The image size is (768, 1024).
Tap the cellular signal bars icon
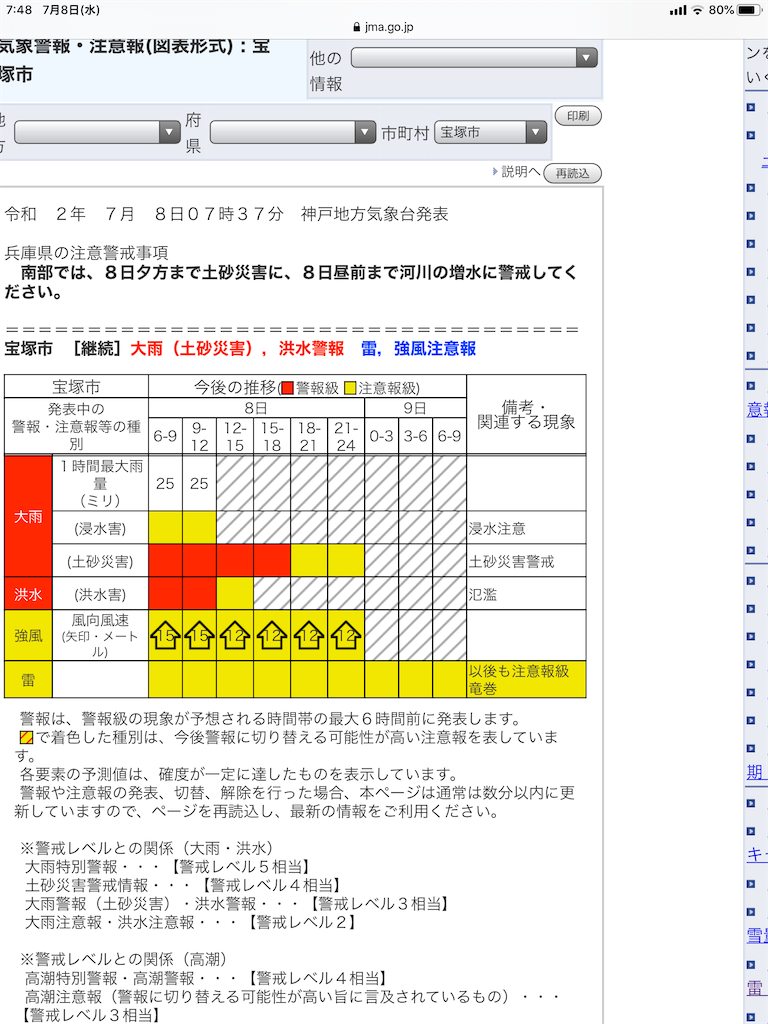coord(678,10)
